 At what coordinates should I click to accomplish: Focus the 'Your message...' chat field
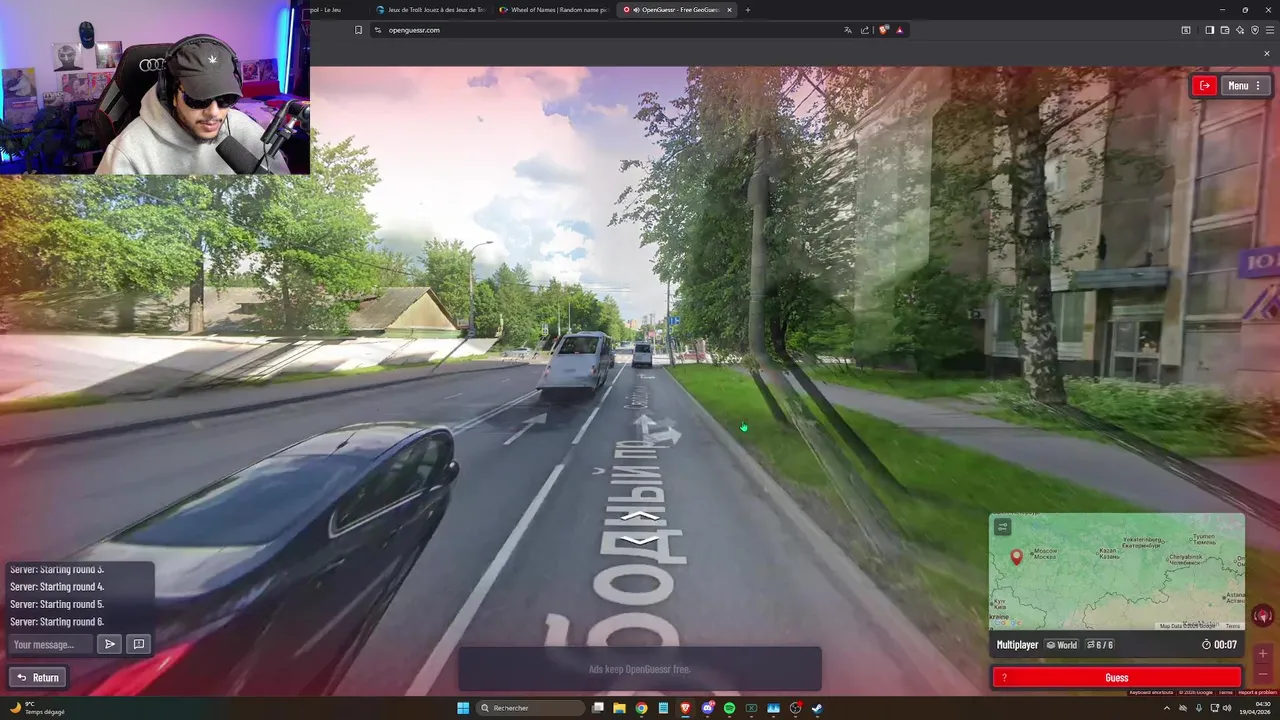51,644
